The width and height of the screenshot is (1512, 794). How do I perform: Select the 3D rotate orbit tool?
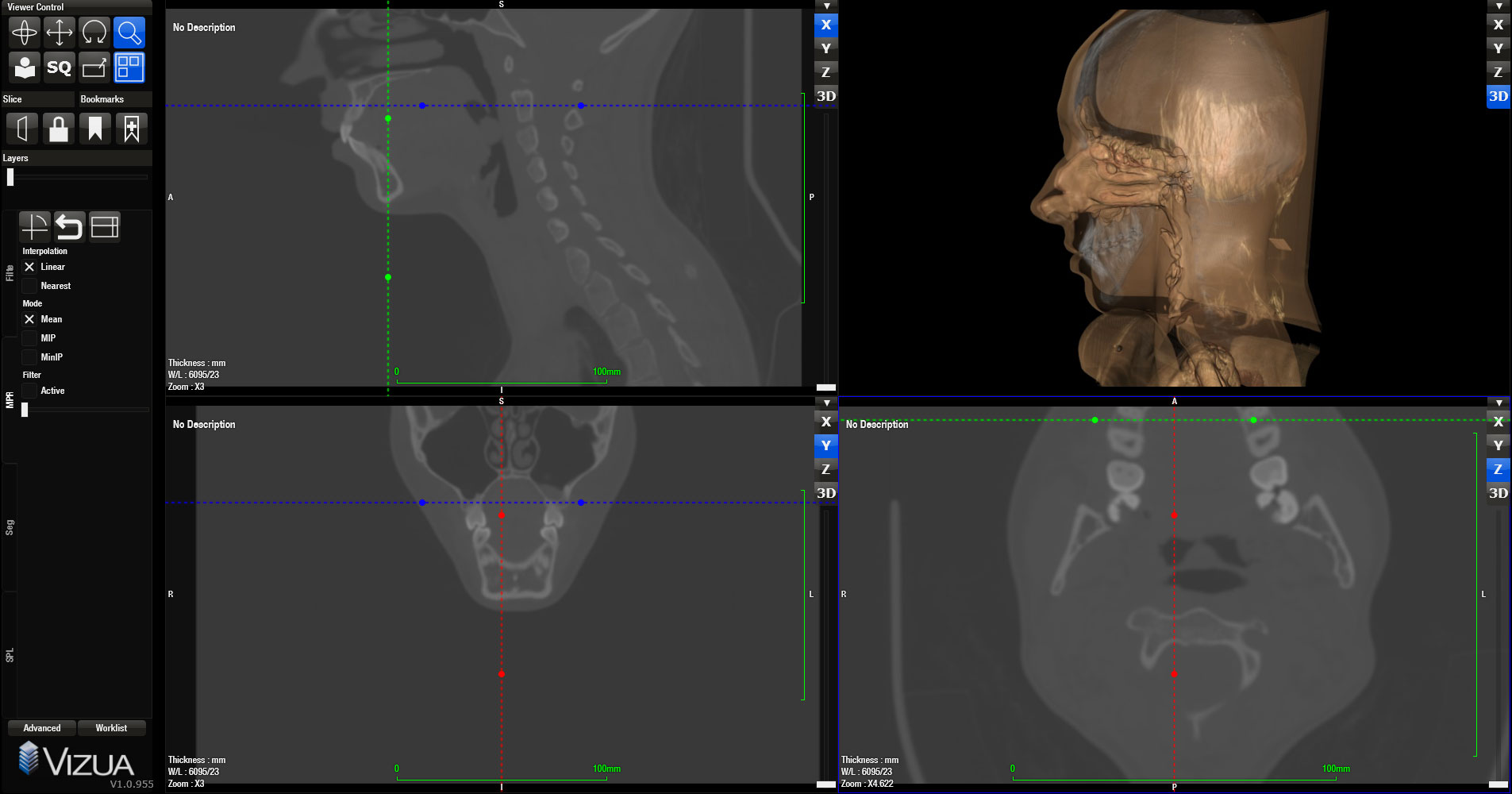click(94, 33)
